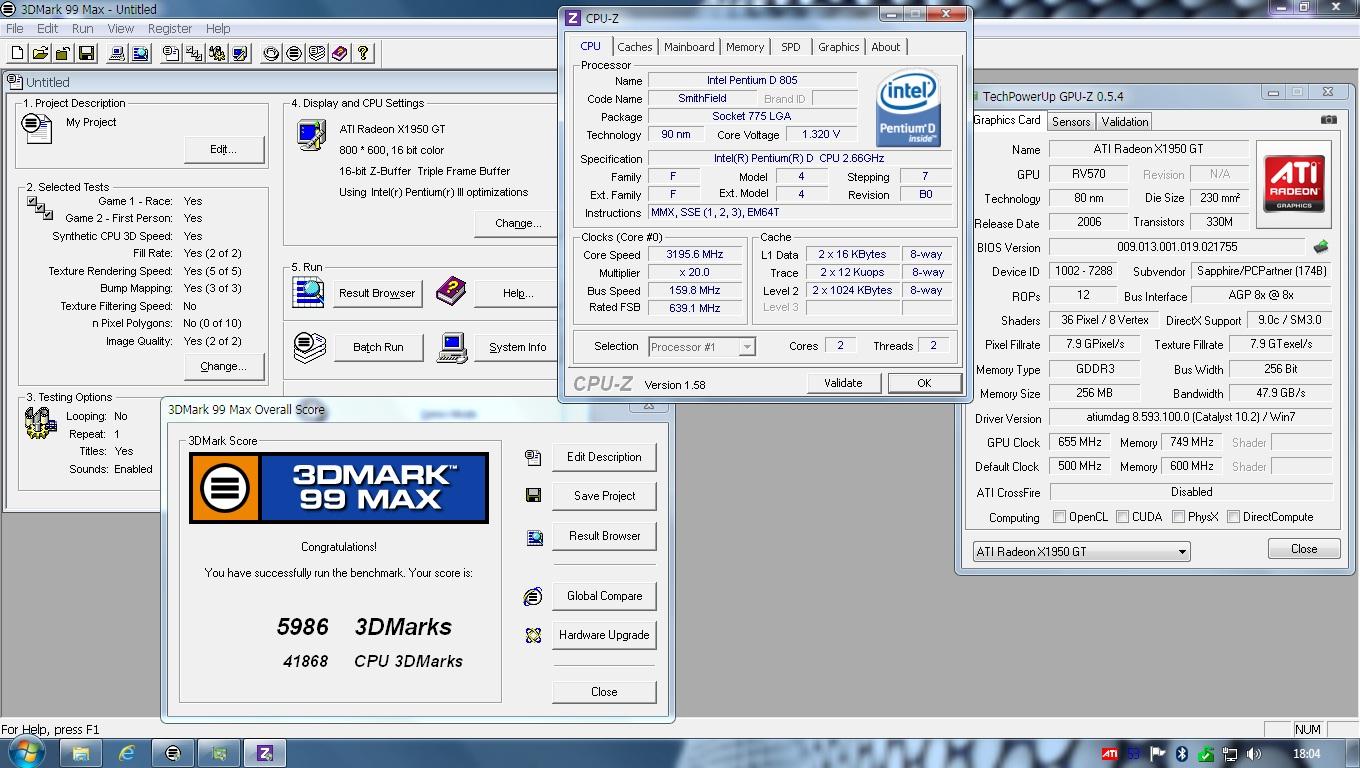Click OK in CPU-Z window
The image size is (1360, 768).
tap(924, 383)
